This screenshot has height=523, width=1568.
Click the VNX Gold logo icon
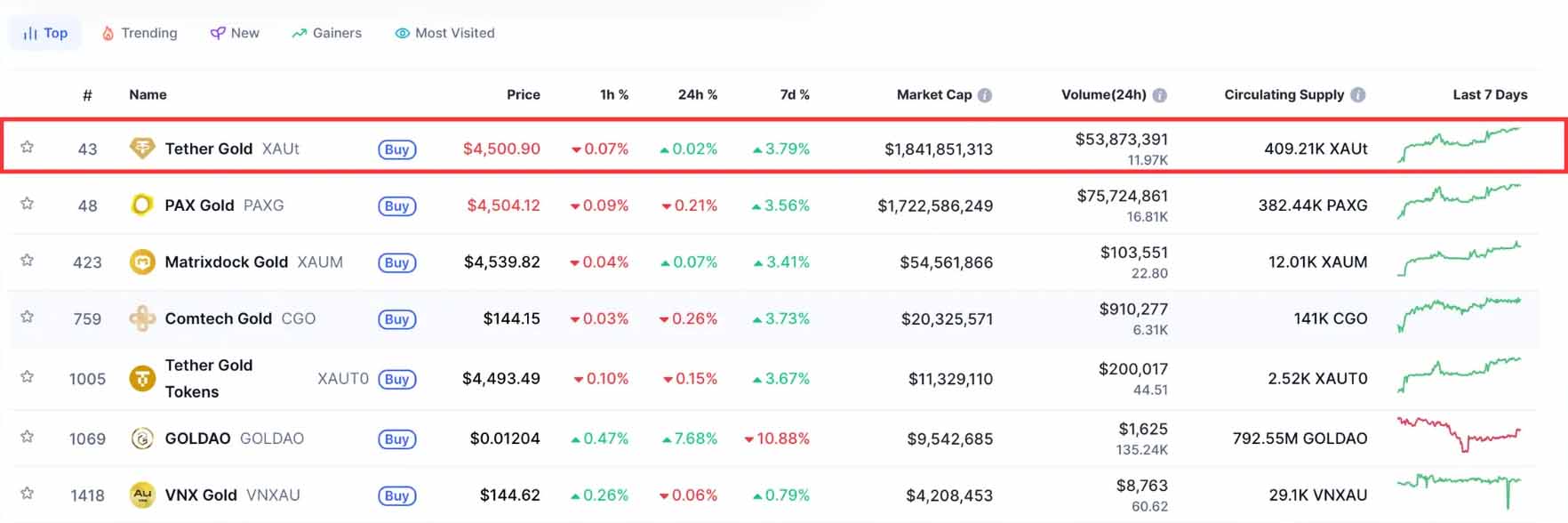click(142, 495)
